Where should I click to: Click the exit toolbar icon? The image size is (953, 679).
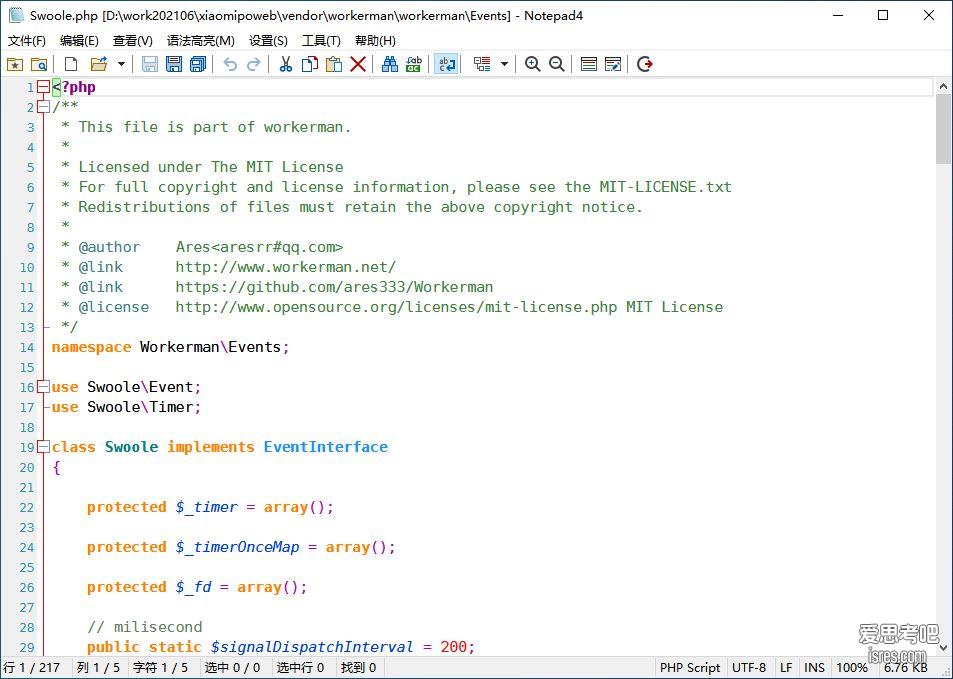(645, 64)
